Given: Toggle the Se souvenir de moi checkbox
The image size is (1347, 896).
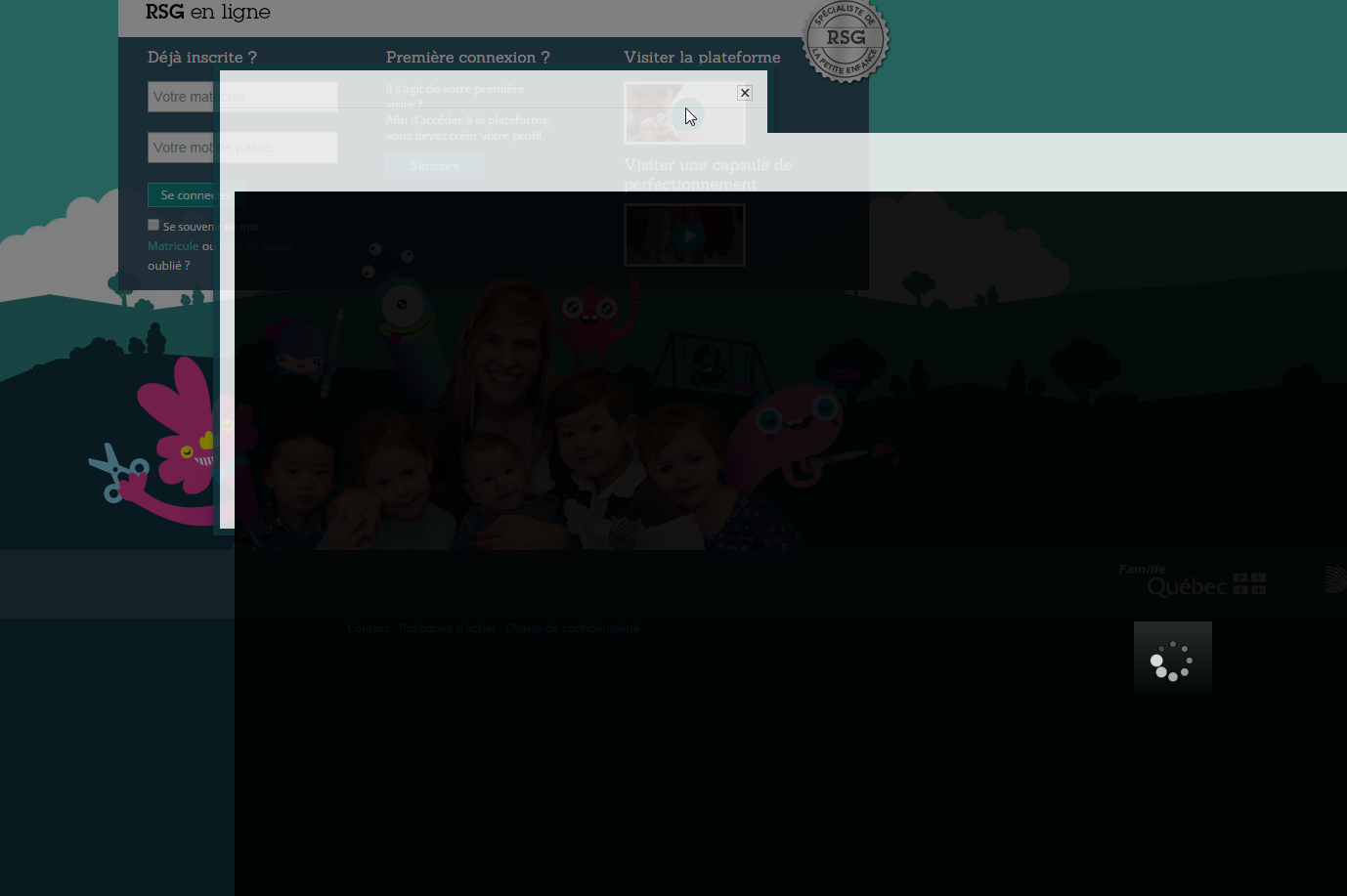Looking at the screenshot, I should pos(153,225).
